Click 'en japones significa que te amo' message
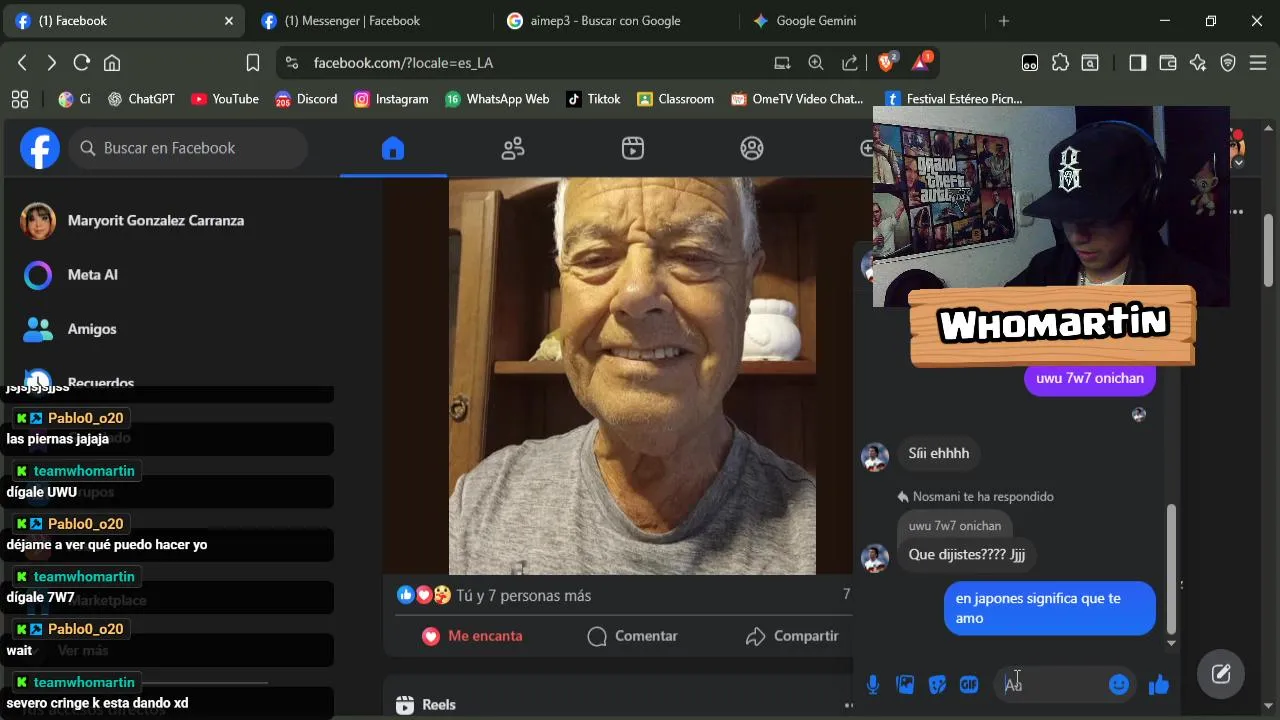 point(1050,608)
